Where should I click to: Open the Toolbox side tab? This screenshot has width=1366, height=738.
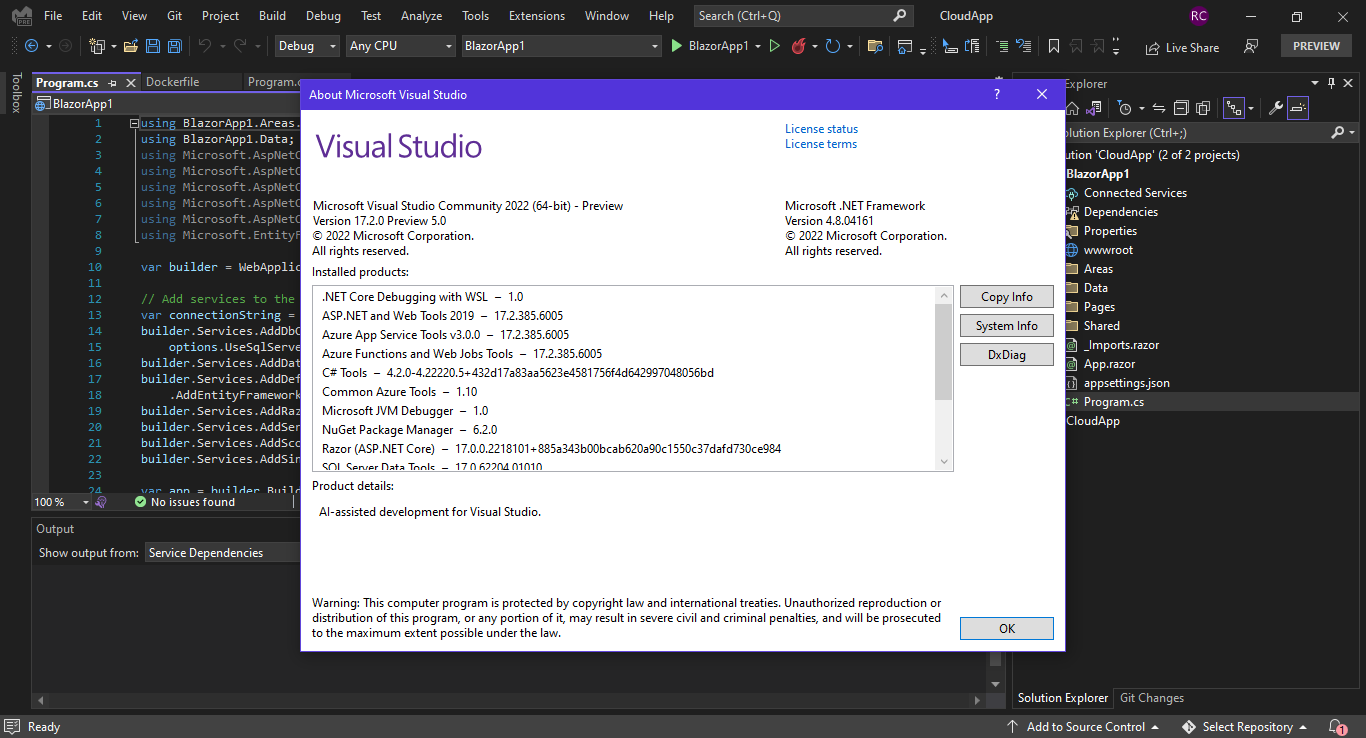click(x=16, y=93)
